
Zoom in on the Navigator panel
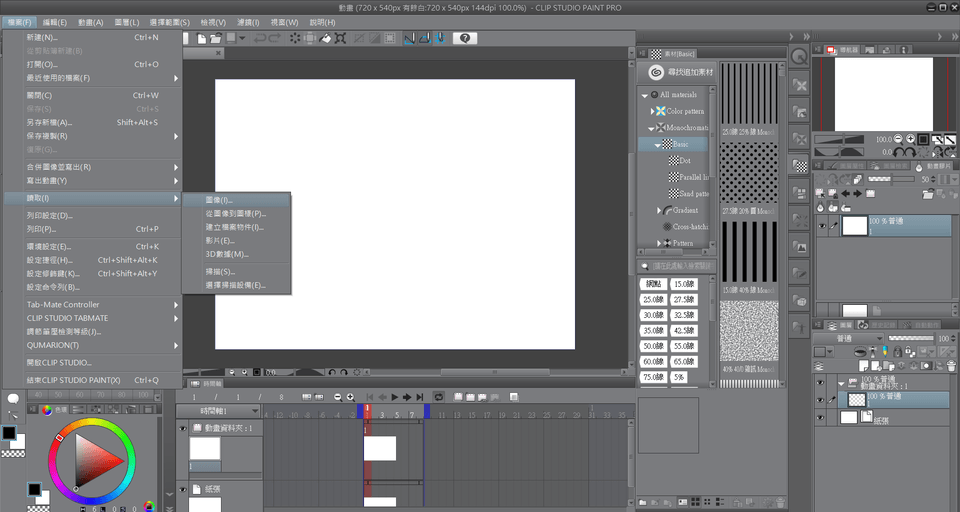coord(910,139)
